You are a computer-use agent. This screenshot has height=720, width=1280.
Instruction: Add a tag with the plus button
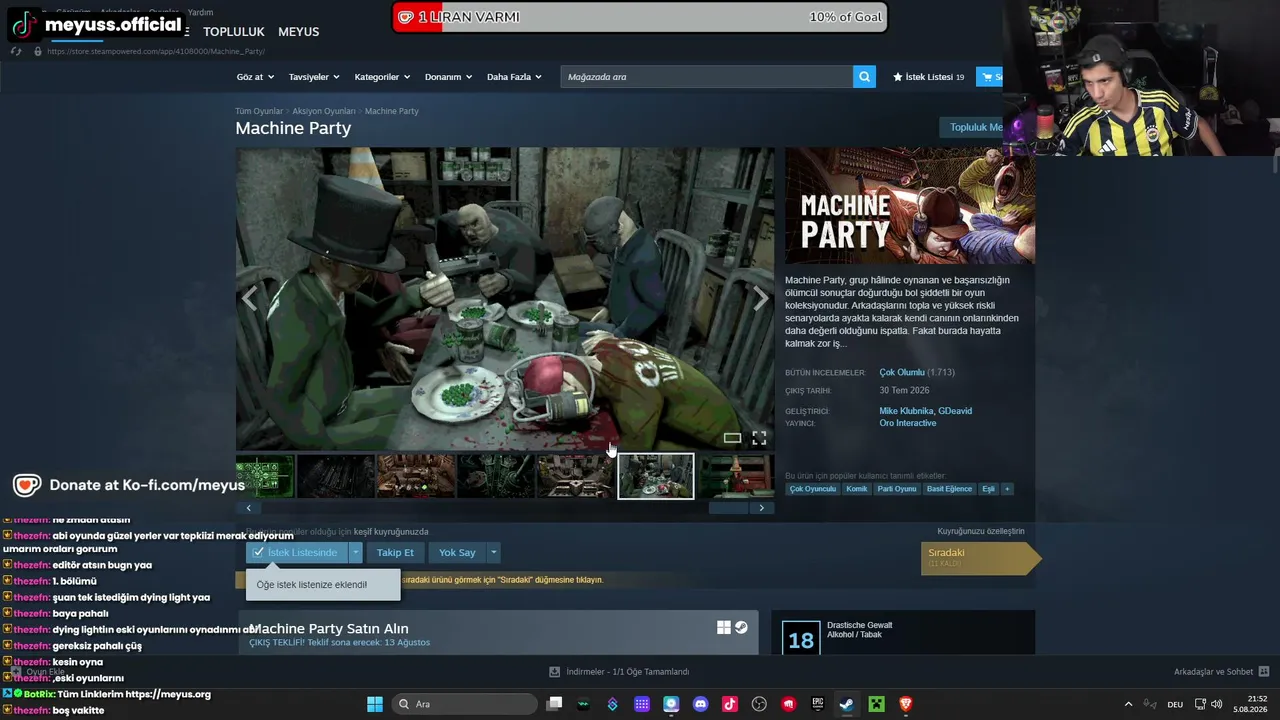tap(1007, 489)
